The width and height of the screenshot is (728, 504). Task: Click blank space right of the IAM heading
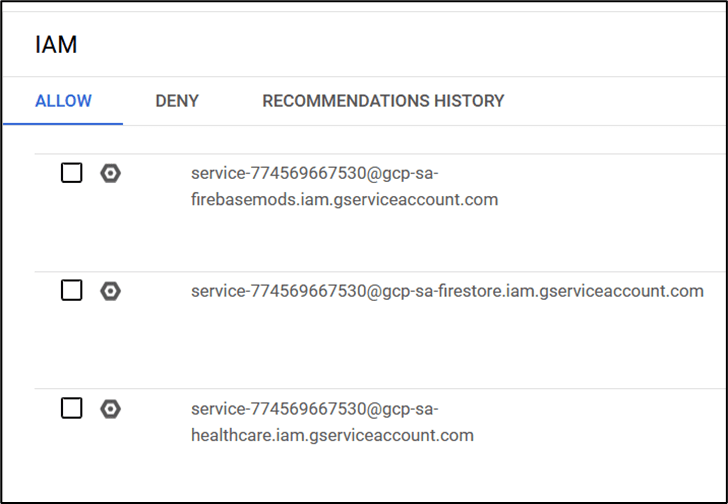(x=400, y=45)
